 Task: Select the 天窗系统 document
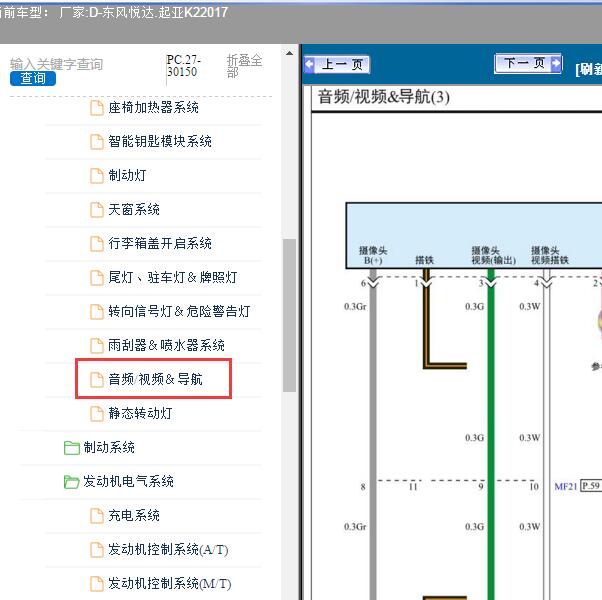pyautogui.click(x=134, y=209)
